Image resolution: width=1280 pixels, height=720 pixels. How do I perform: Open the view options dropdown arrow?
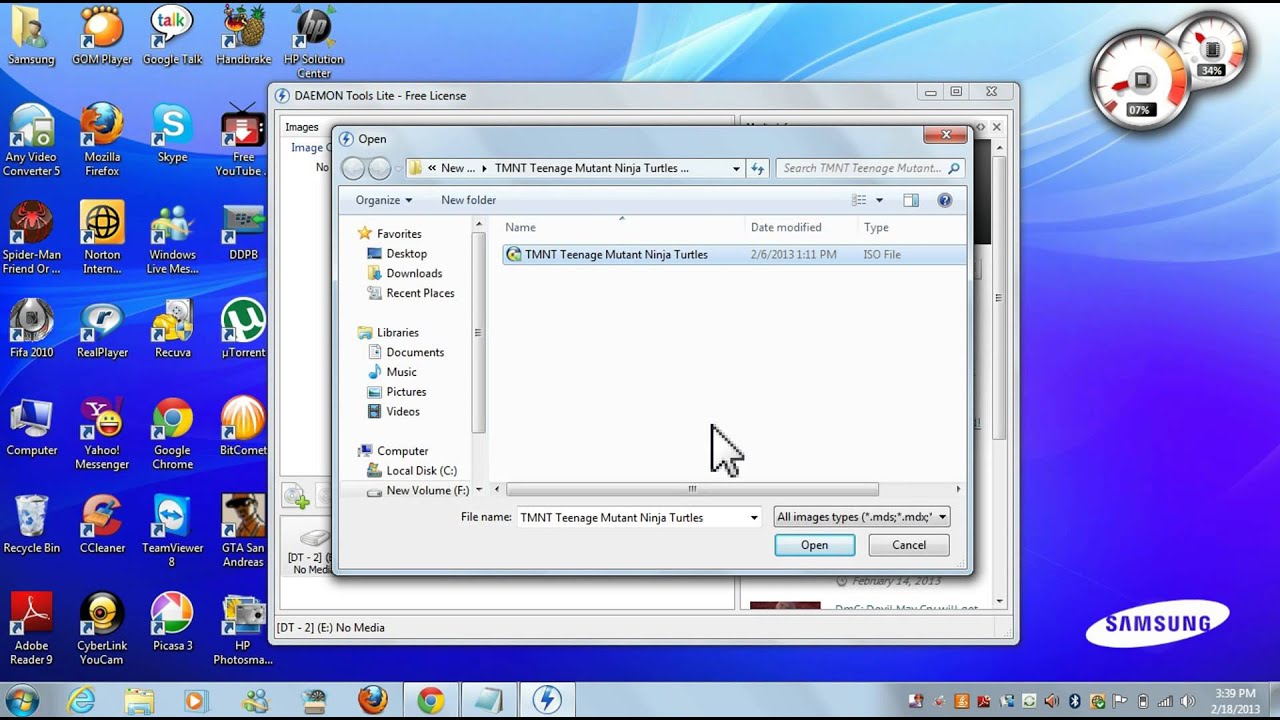tap(879, 200)
